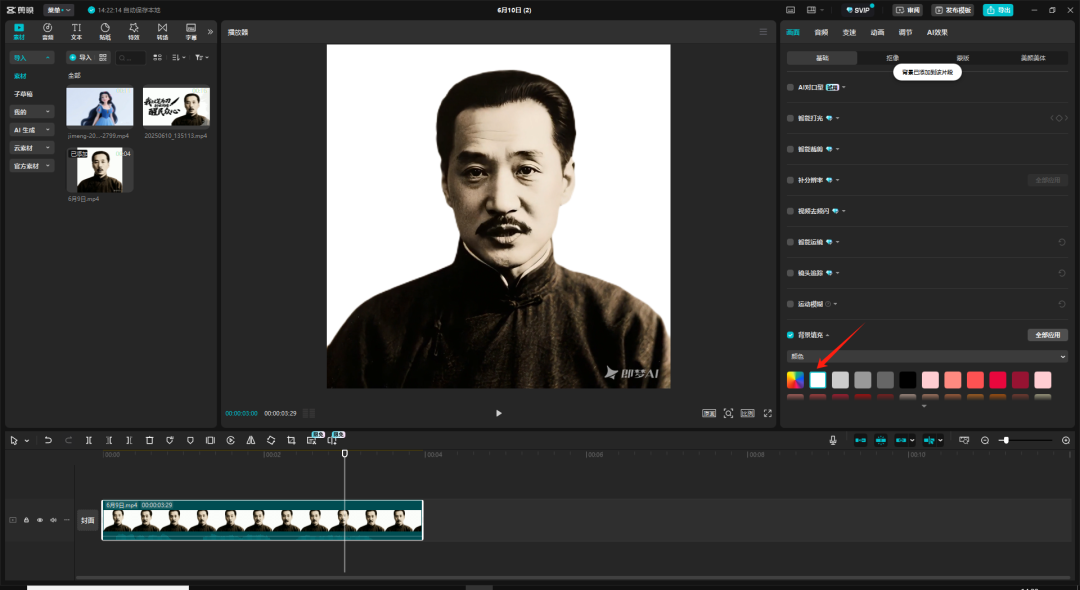Viewport: 1080px width, 590px height.
Task: Click the delete trash icon in timeline toolbar
Action: 149,440
